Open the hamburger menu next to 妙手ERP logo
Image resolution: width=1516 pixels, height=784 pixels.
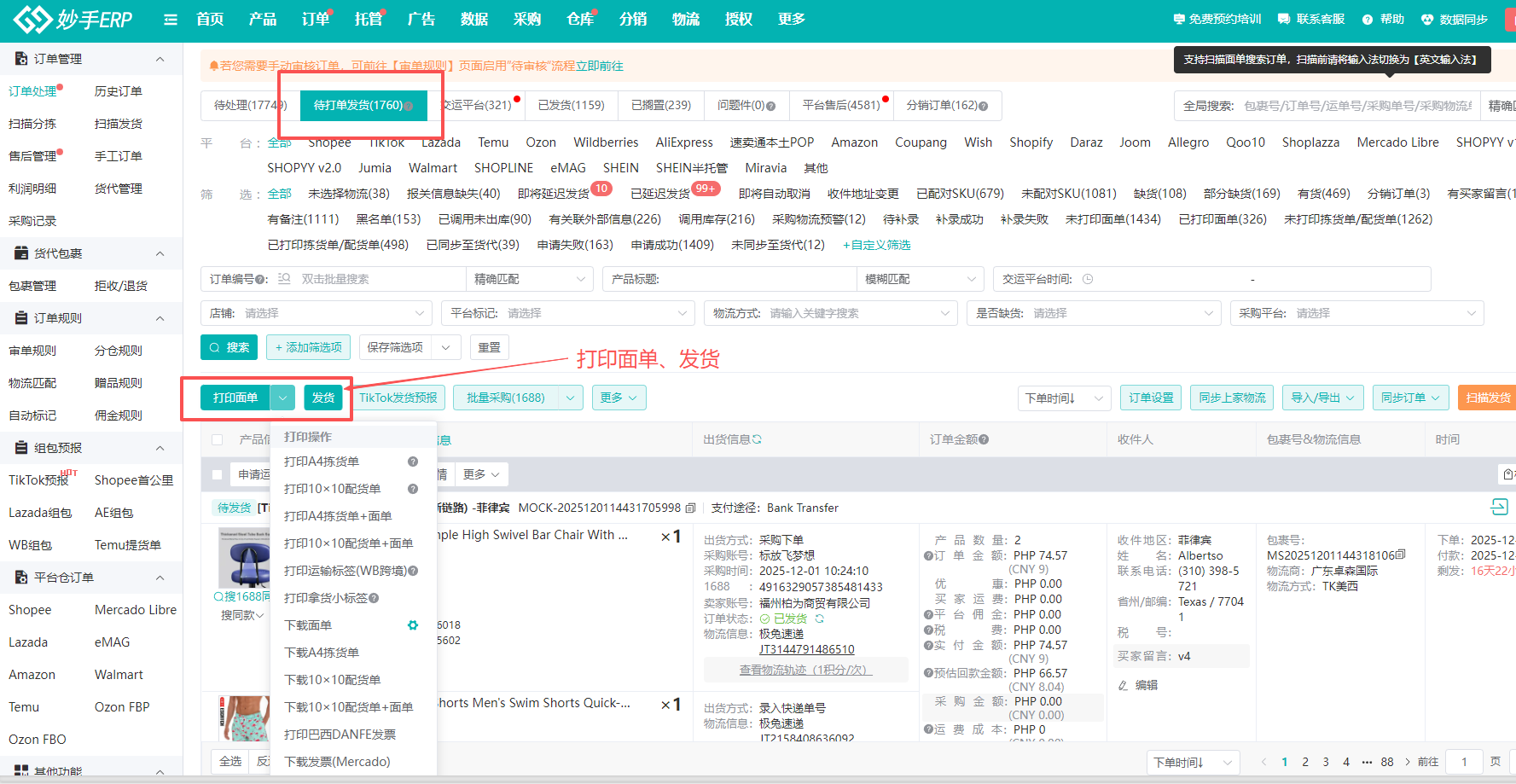click(170, 19)
